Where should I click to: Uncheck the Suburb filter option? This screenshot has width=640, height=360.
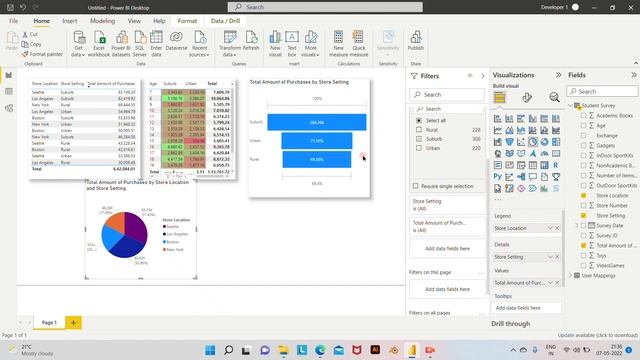tap(418, 139)
